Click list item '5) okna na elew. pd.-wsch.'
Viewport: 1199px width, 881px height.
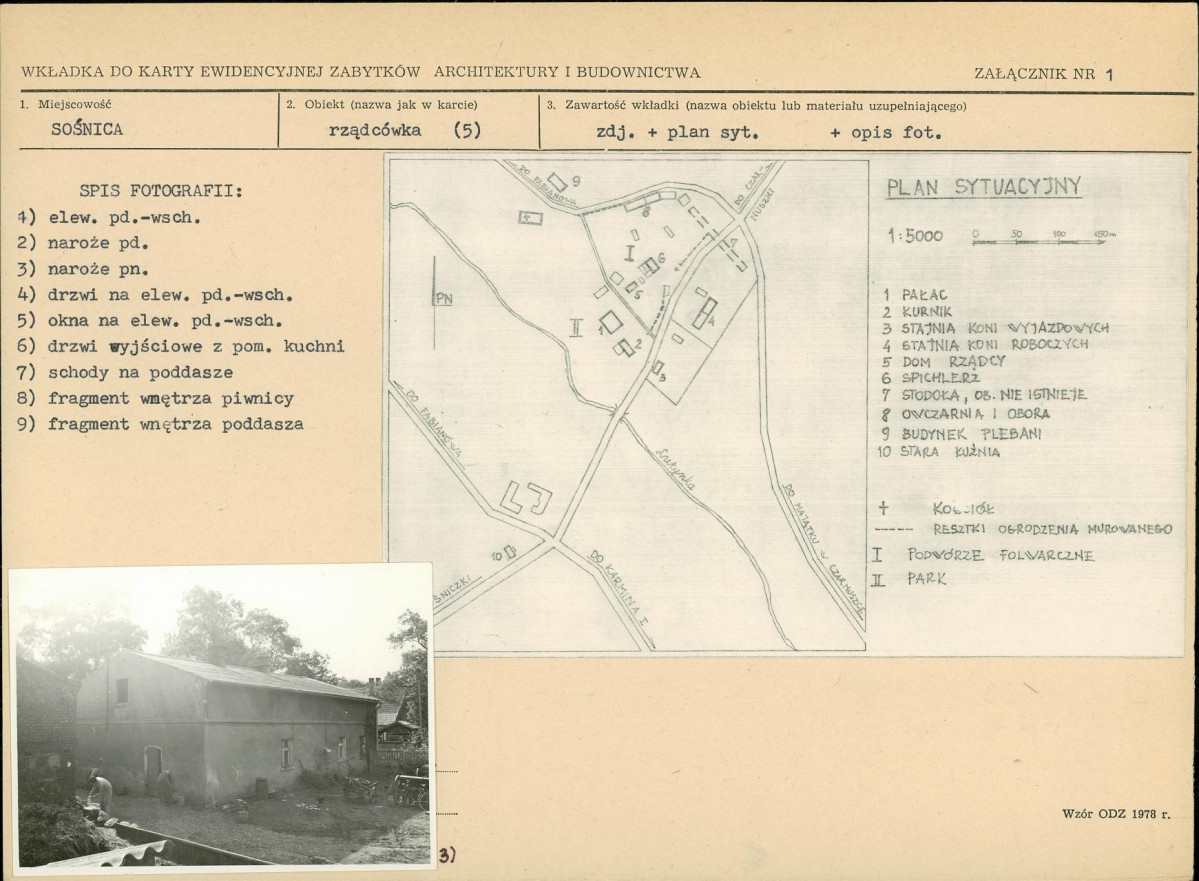pyautogui.click(x=150, y=321)
